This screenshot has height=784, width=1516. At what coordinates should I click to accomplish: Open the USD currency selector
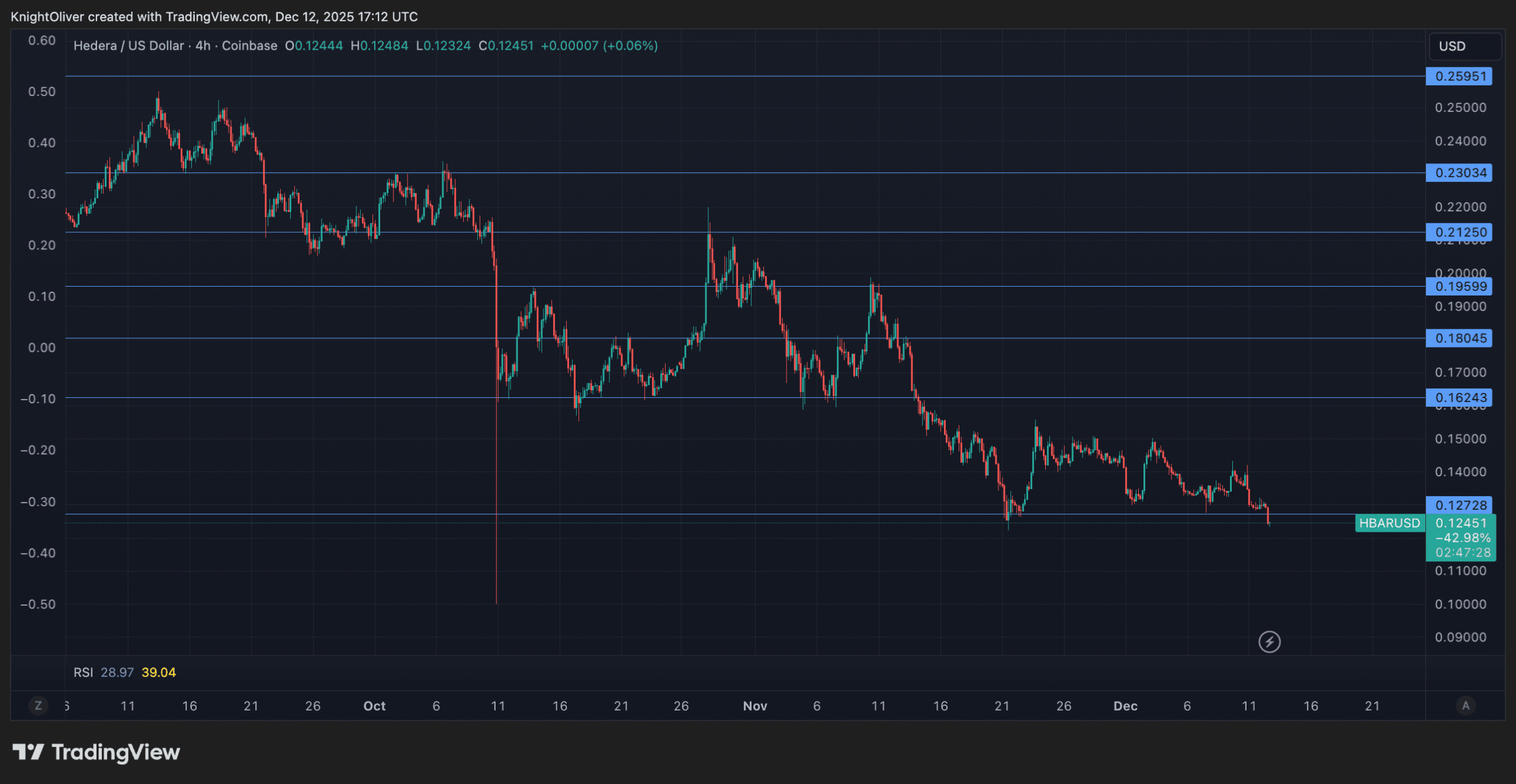[x=1465, y=46]
